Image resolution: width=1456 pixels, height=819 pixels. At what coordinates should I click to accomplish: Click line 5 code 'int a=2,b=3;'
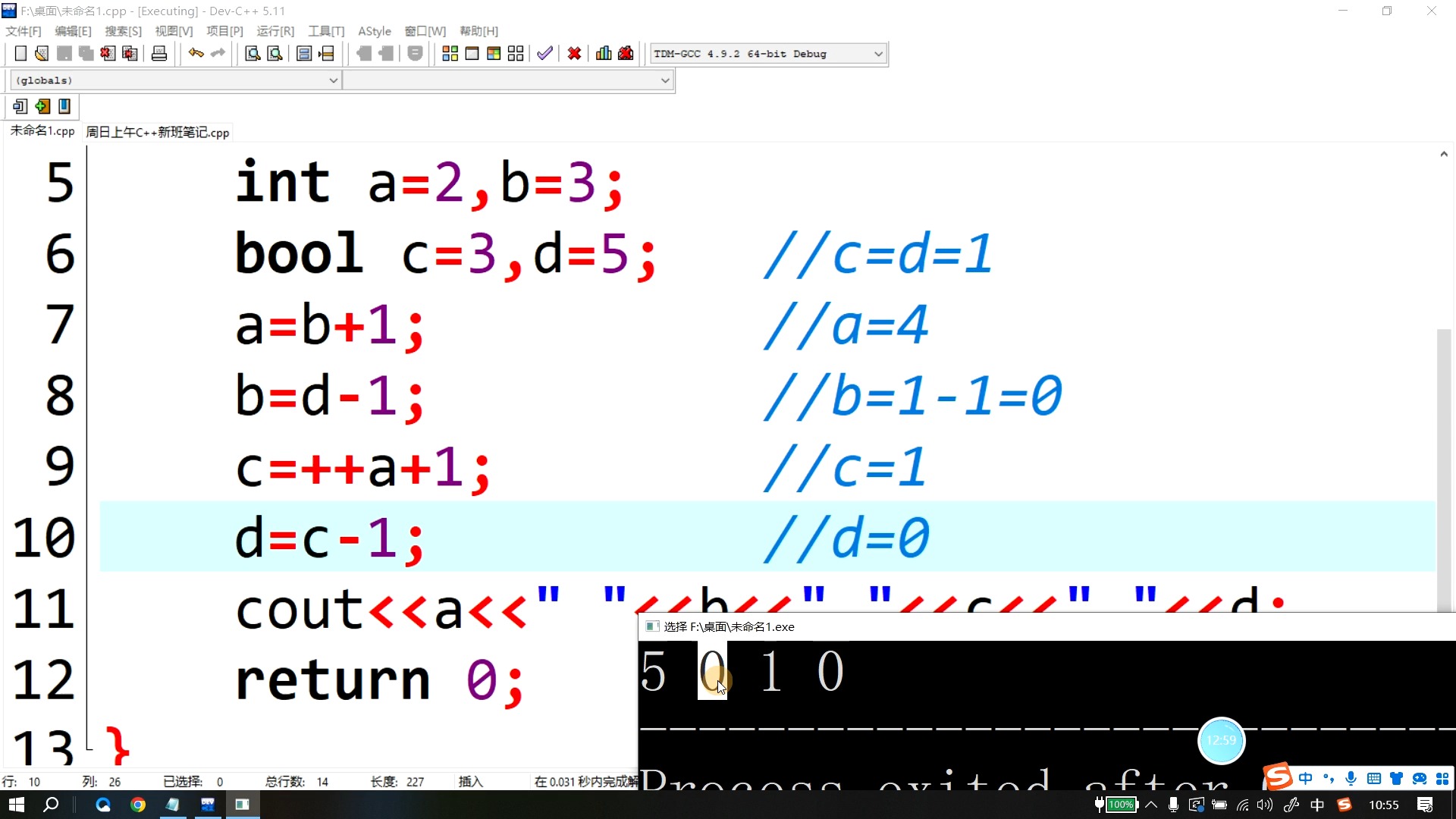(430, 183)
